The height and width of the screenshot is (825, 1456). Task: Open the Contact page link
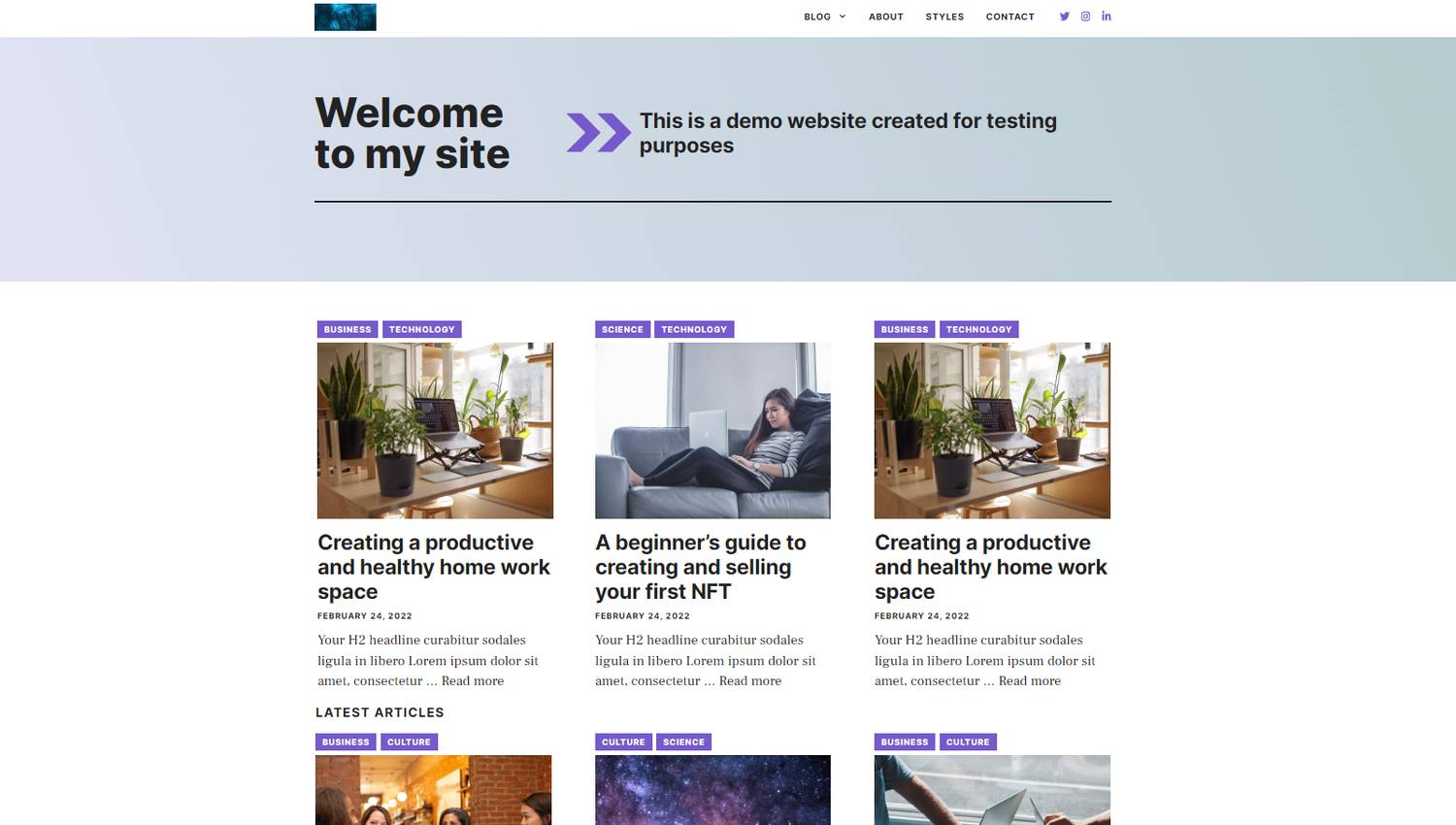click(1010, 16)
